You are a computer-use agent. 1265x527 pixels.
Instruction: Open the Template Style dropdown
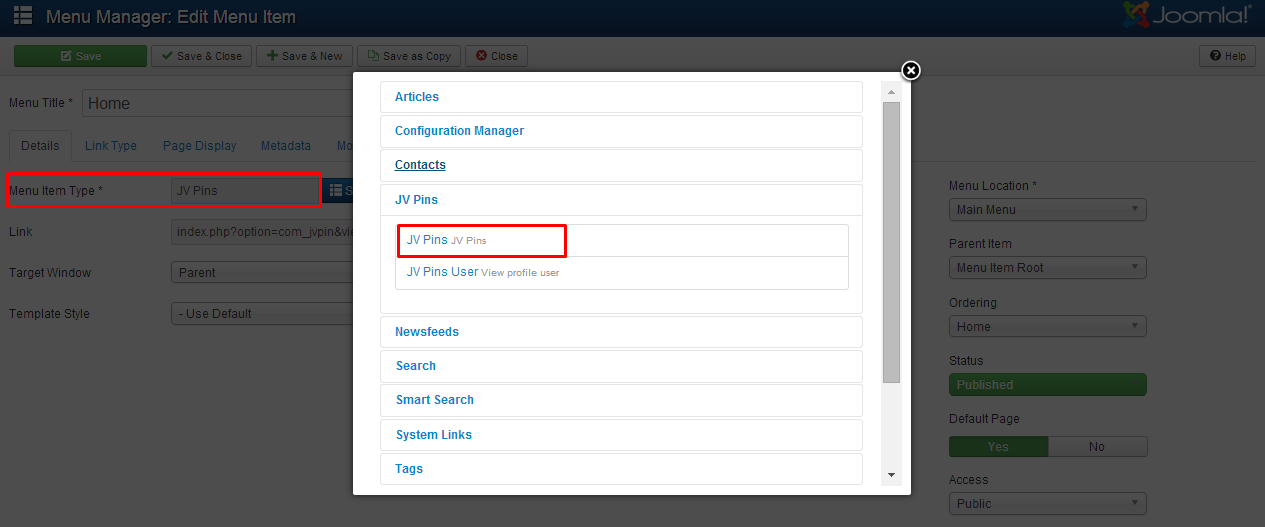click(x=262, y=313)
